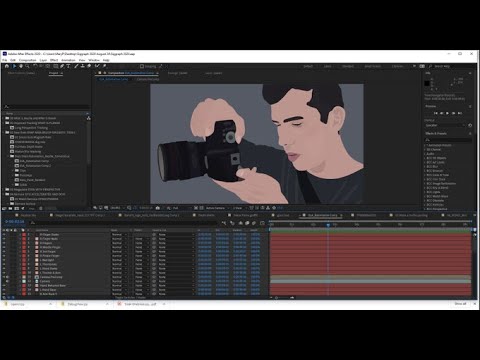The image size is (480, 360).
Task: Reset preview shortcut settings icon
Action: 470,125
